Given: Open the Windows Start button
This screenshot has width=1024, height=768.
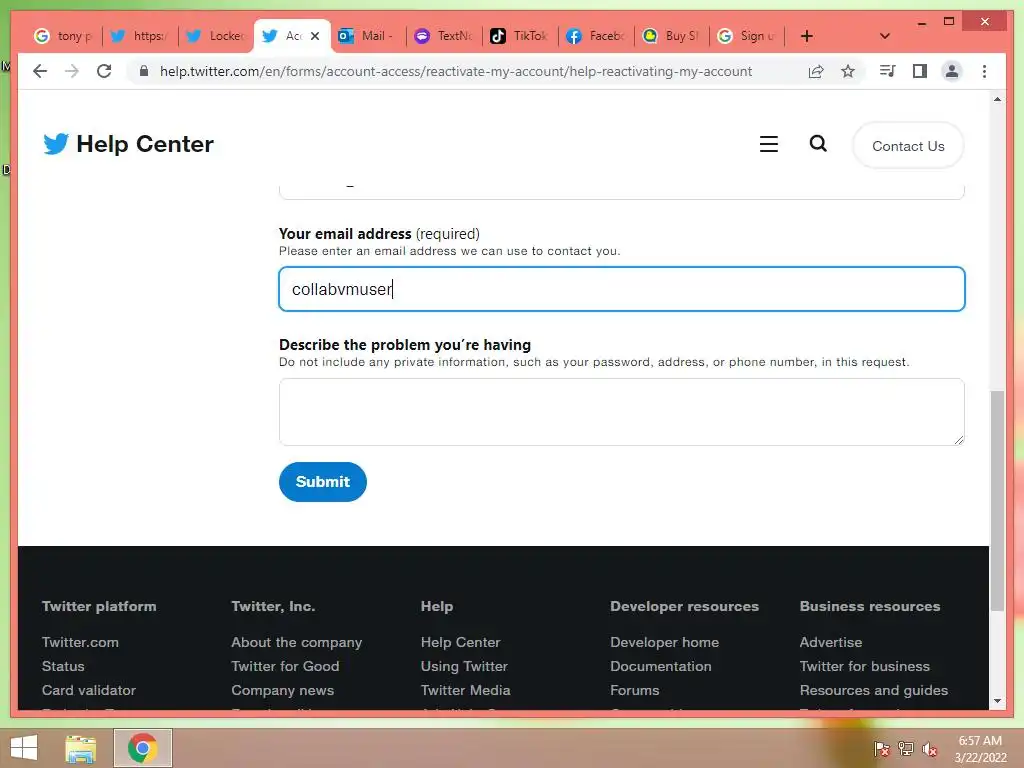Looking at the screenshot, I should (x=24, y=748).
